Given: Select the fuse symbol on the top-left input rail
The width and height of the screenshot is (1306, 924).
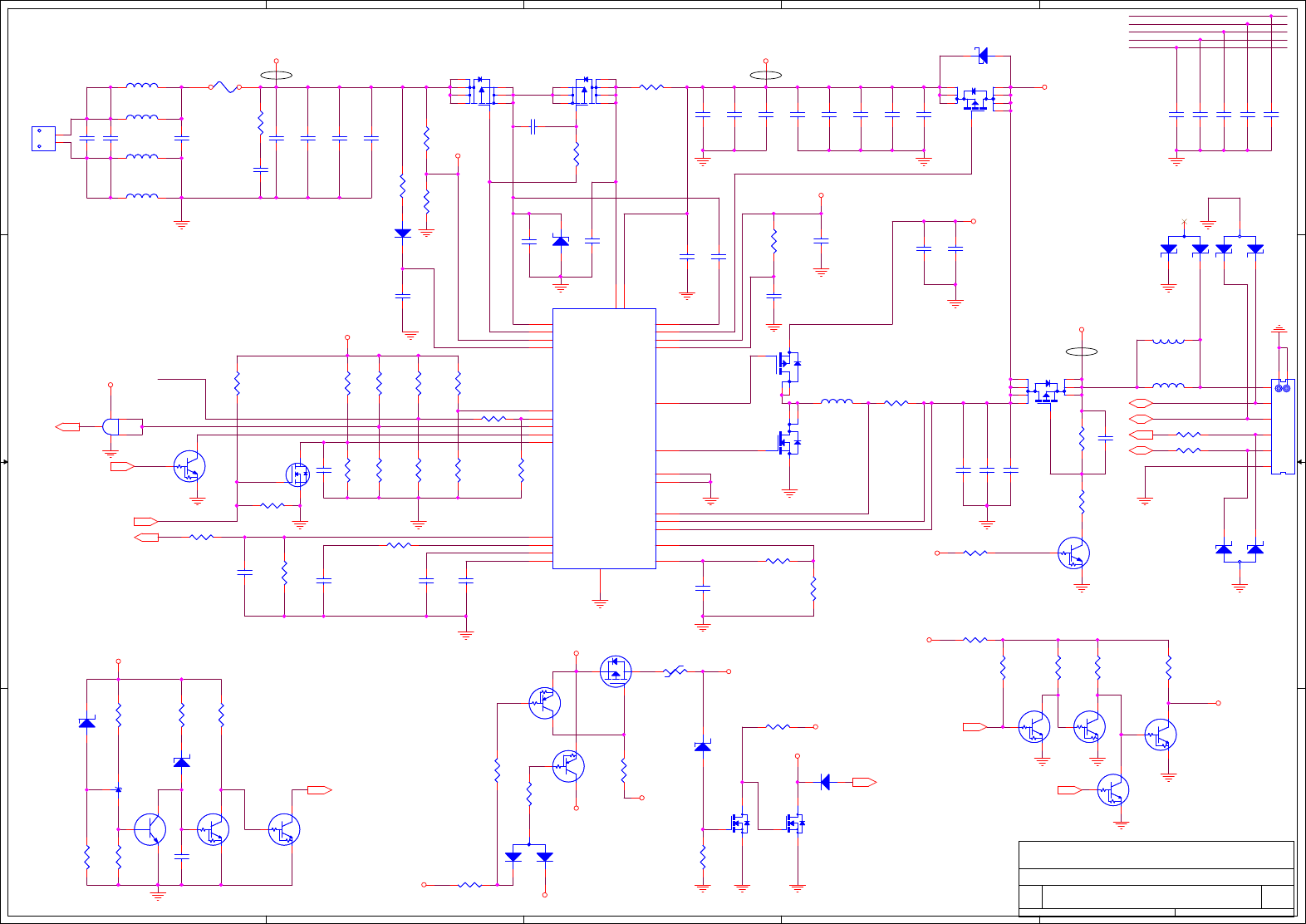Looking at the screenshot, I should [224, 86].
